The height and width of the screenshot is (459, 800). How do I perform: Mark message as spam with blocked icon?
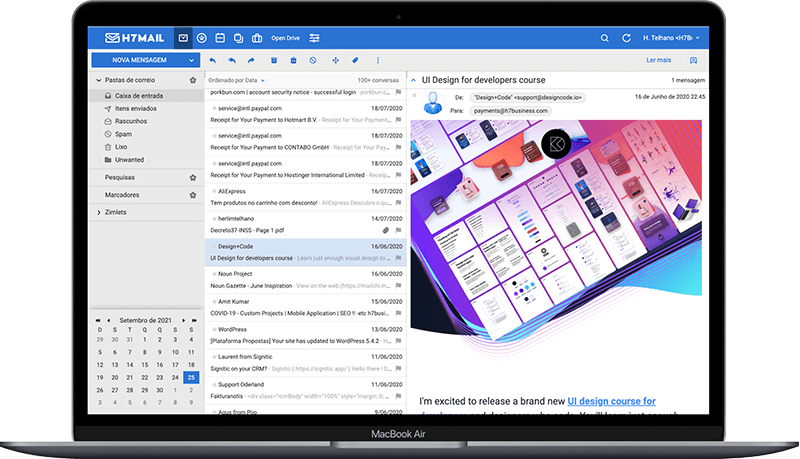tap(313, 60)
